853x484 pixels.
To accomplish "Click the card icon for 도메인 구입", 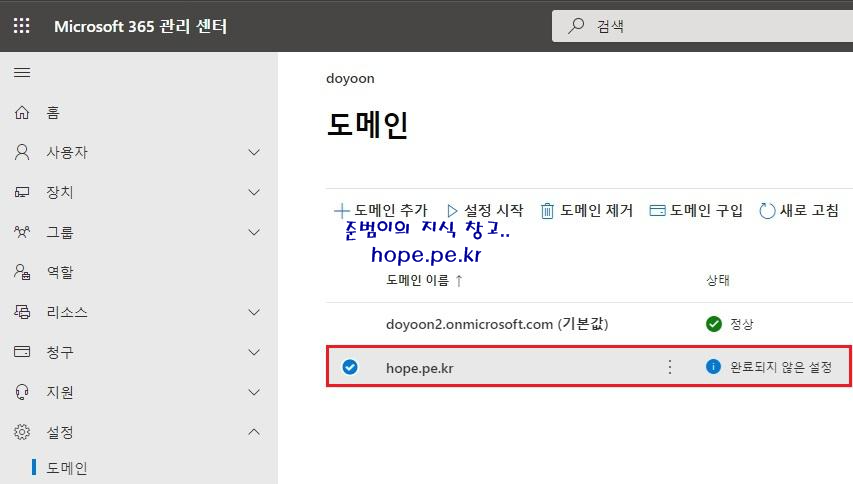I will coord(657,210).
